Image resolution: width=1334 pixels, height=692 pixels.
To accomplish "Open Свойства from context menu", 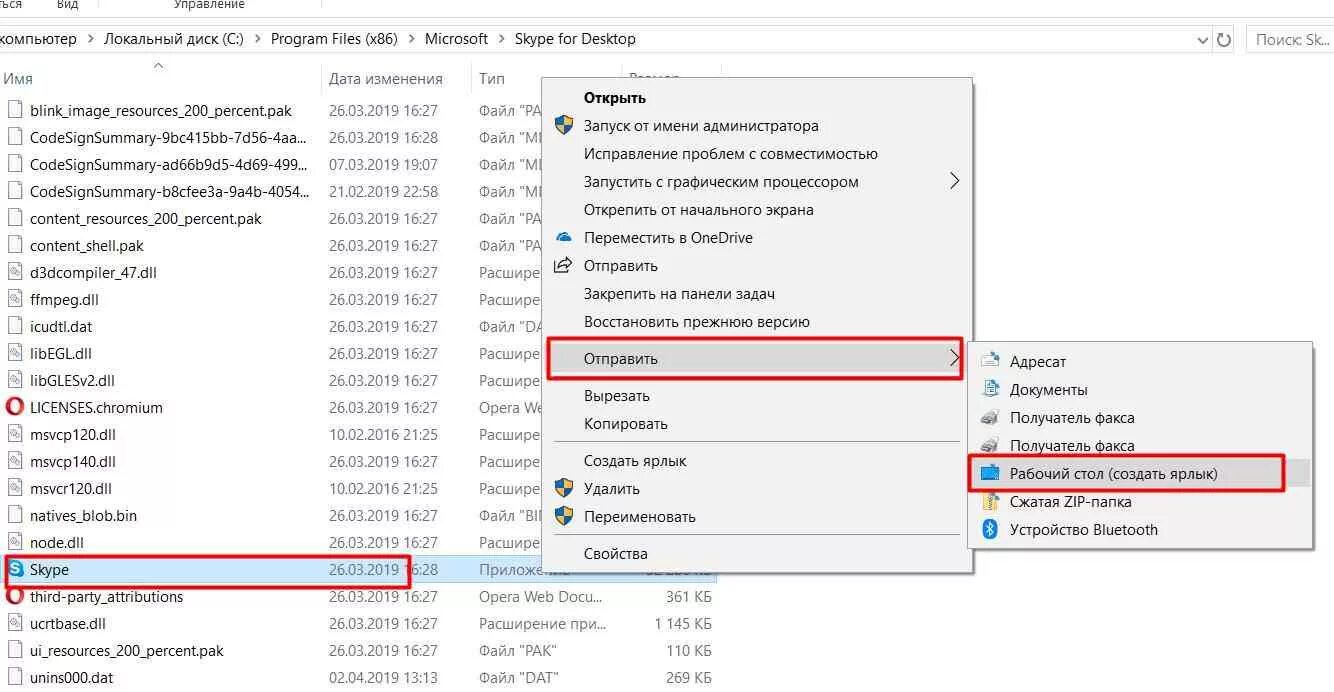I will [616, 554].
